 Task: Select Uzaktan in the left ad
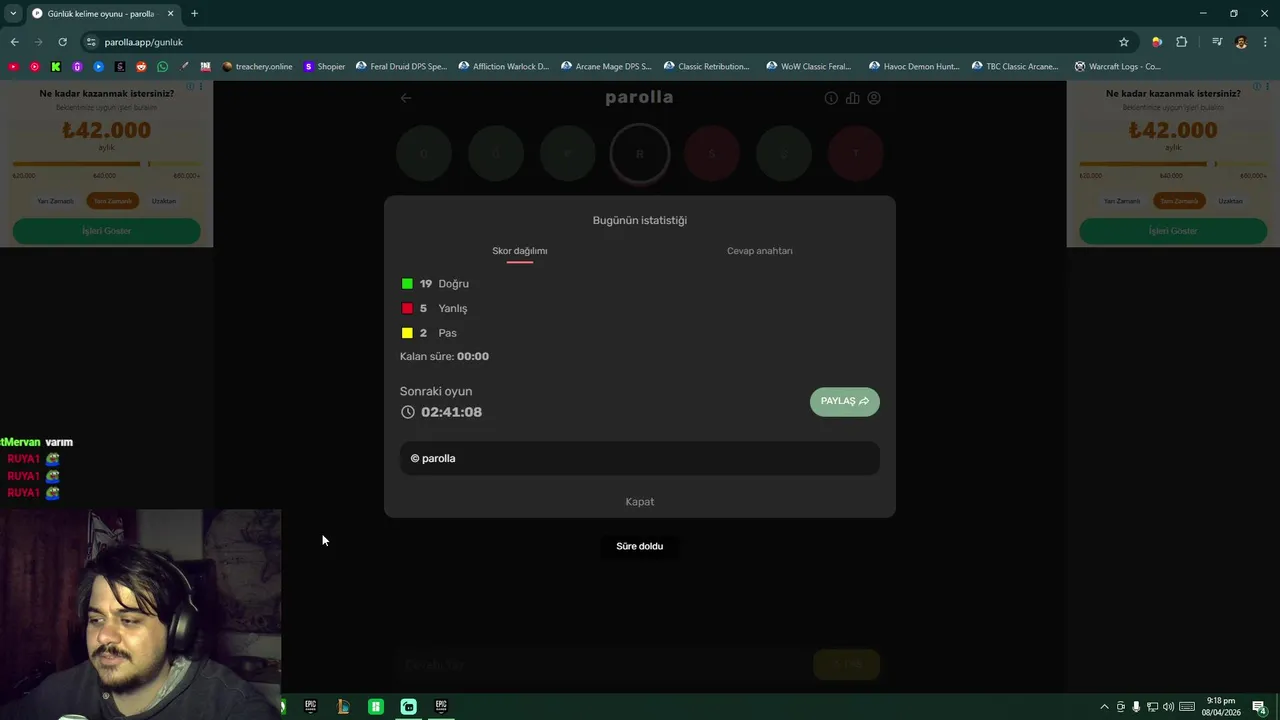coord(164,201)
